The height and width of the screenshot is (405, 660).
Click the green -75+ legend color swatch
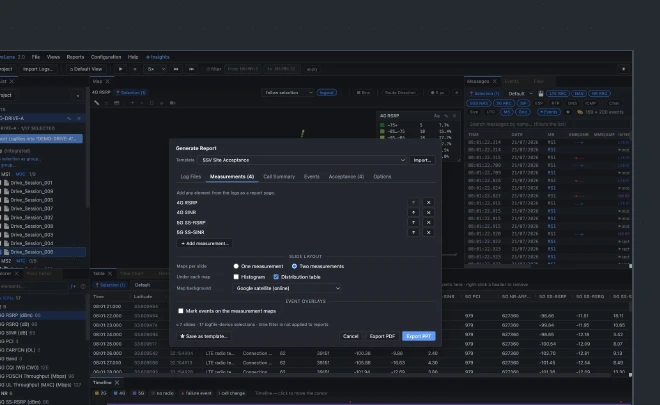click(x=382, y=125)
